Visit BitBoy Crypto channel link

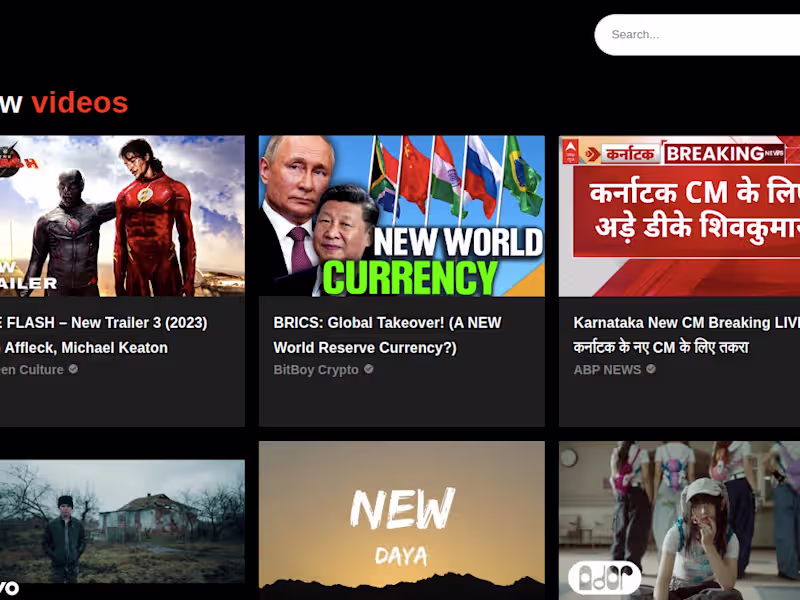click(316, 370)
